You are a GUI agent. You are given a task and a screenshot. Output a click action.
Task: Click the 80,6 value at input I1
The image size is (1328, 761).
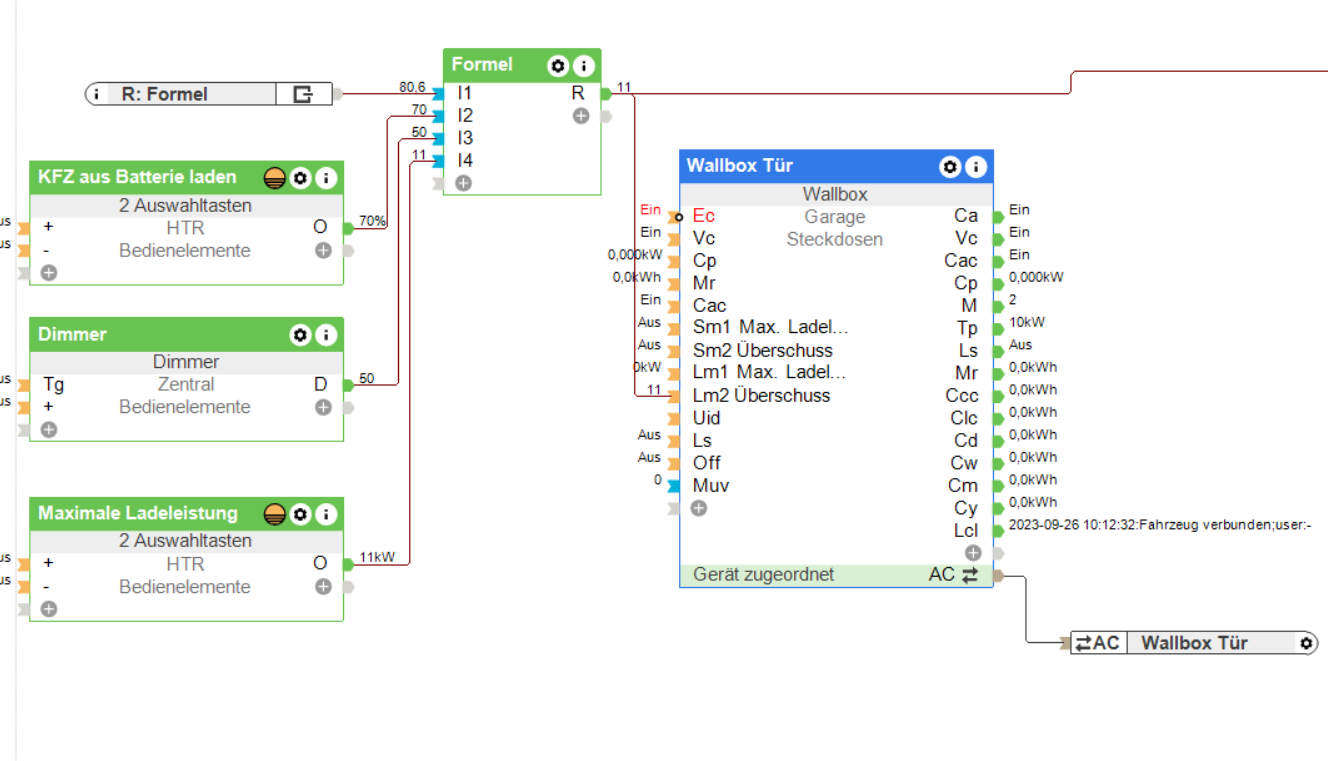412,88
